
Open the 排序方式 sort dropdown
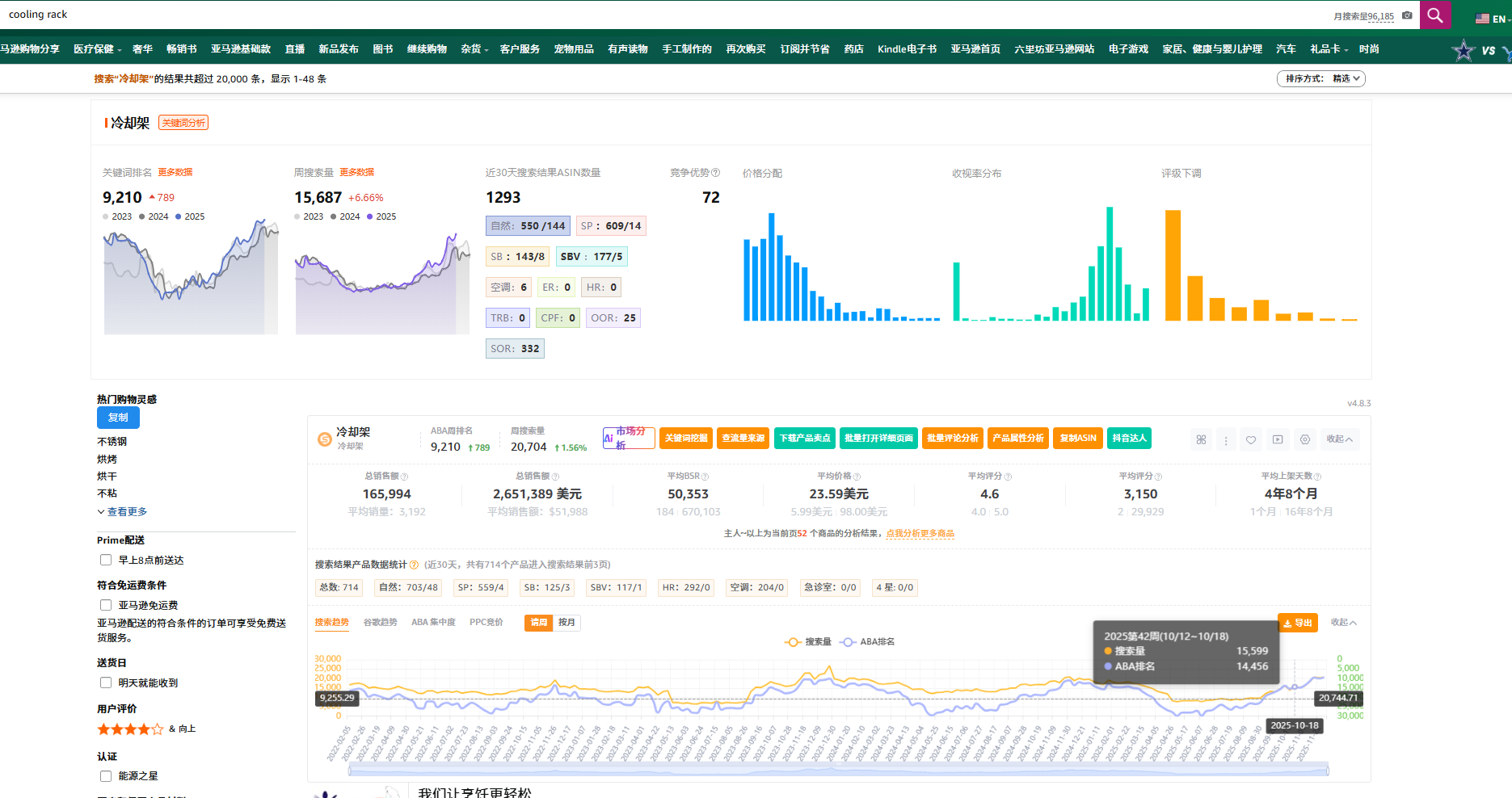coord(1320,78)
